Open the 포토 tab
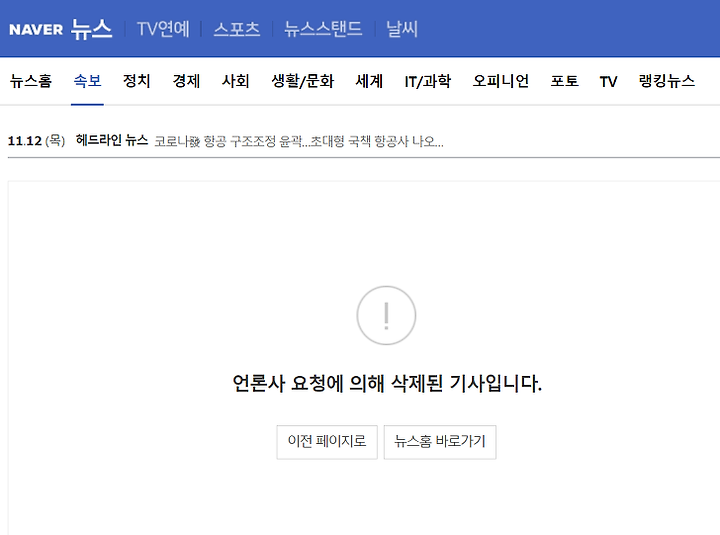Image resolution: width=720 pixels, height=535 pixels. click(x=564, y=81)
